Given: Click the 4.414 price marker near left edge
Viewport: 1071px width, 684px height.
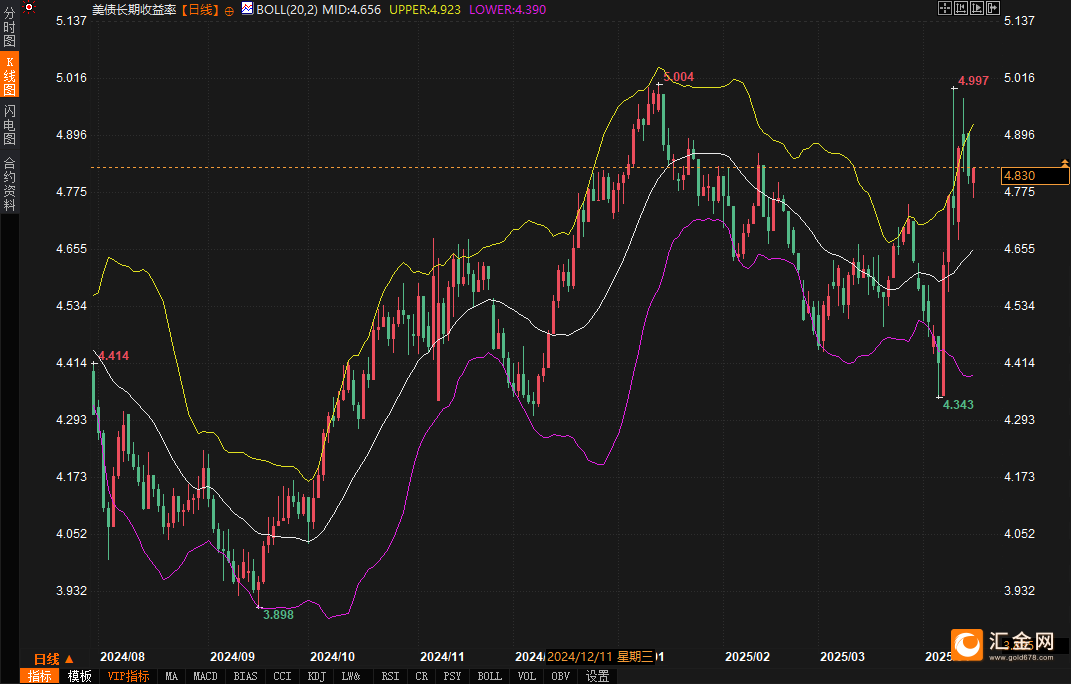Looking at the screenshot, I should tap(113, 355).
